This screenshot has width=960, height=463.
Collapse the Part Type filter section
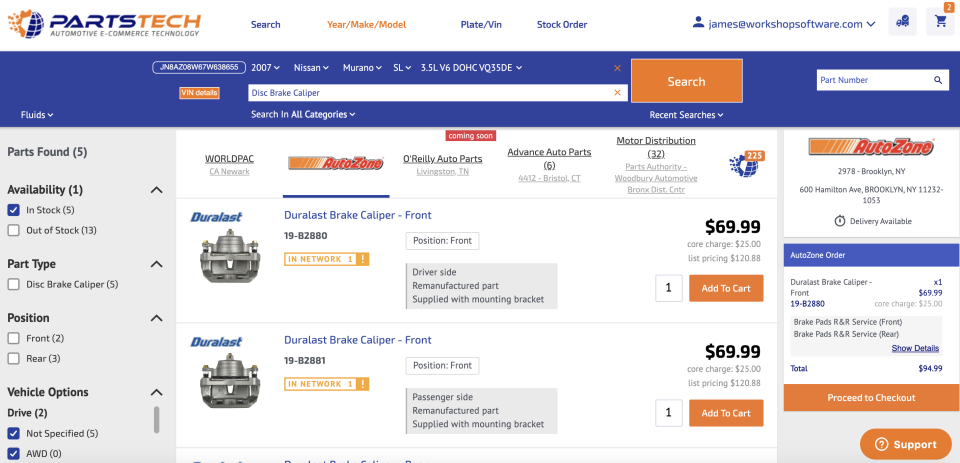tap(156, 264)
